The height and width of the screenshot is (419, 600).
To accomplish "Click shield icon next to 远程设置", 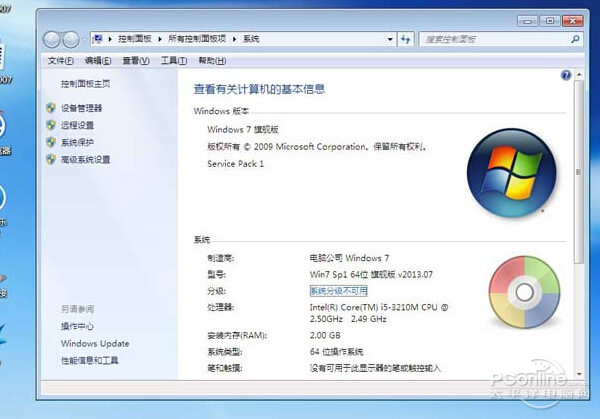I will [x=51, y=125].
